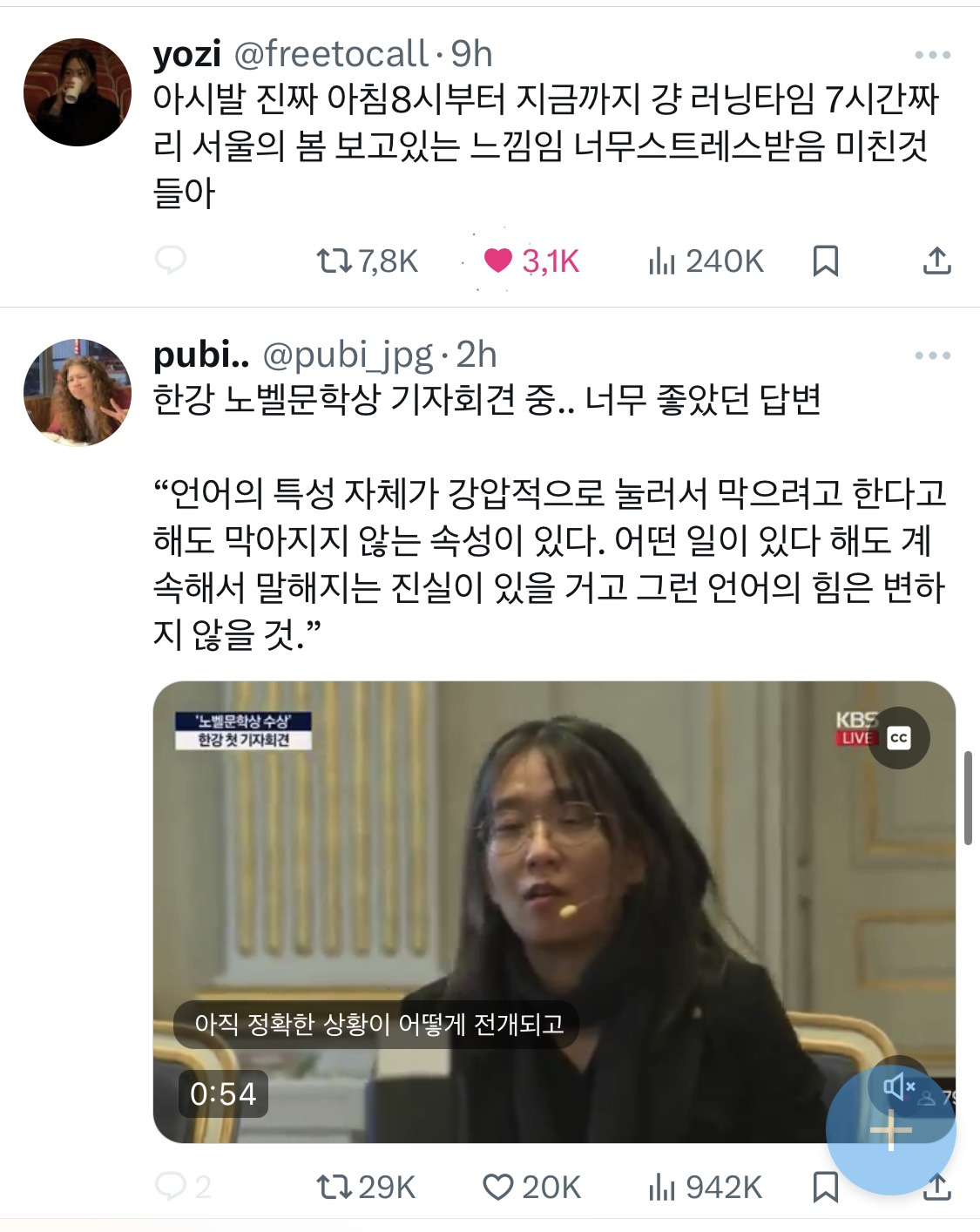Open yozi's profile picture
The width and height of the screenshot is (980, 1232).
click(78, 91)
